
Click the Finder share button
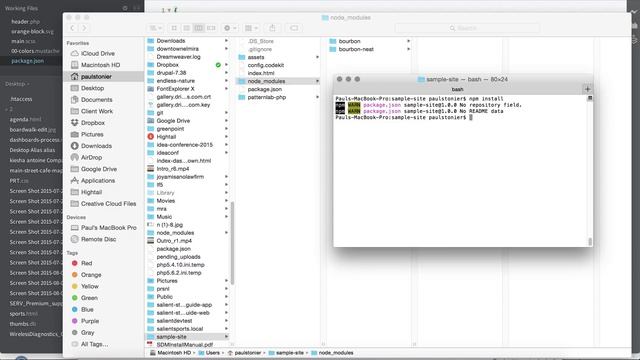pos(272,28)
